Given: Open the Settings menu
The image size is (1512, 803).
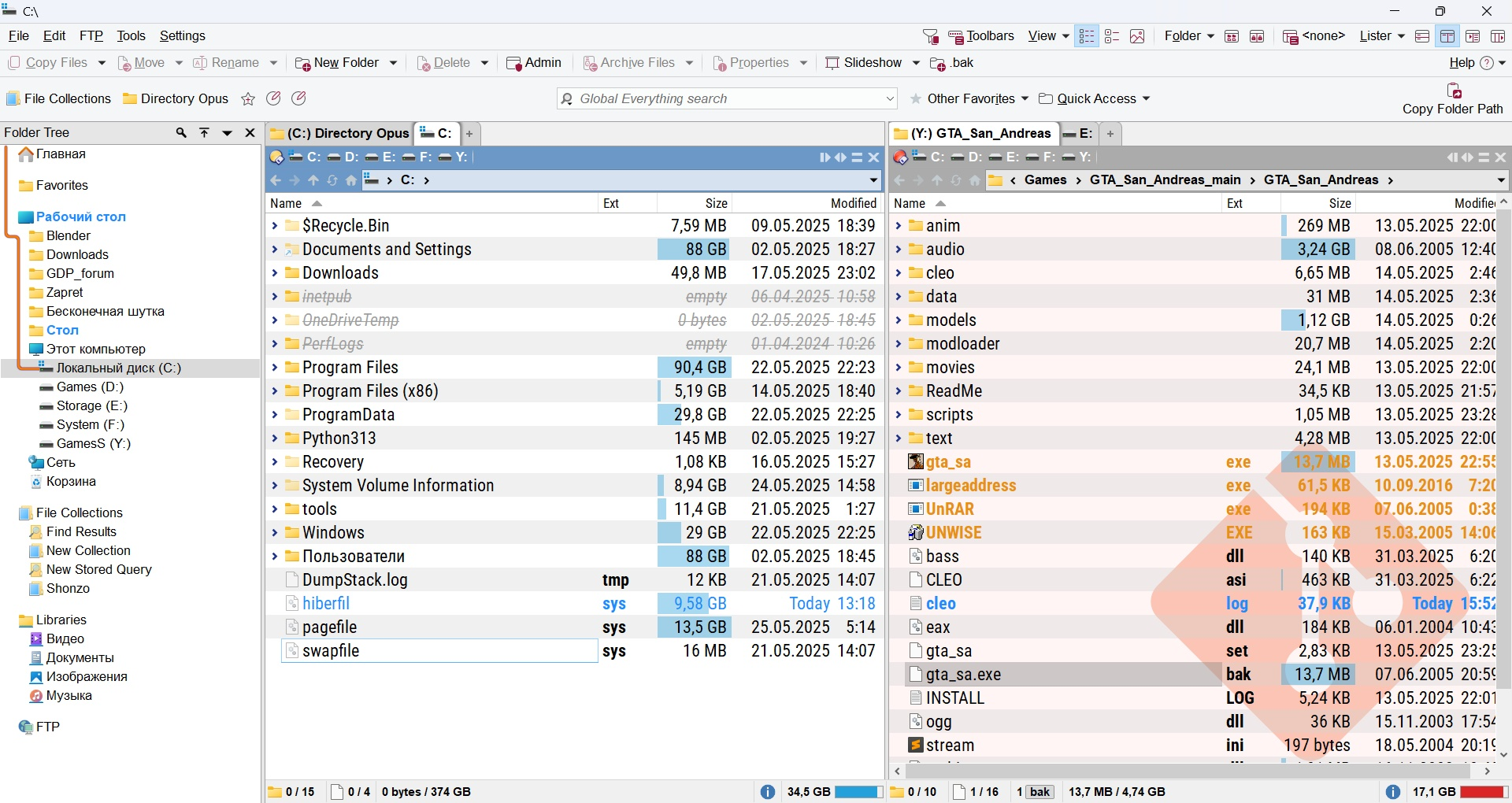Looking at the screenshot, I should (182, 36).
